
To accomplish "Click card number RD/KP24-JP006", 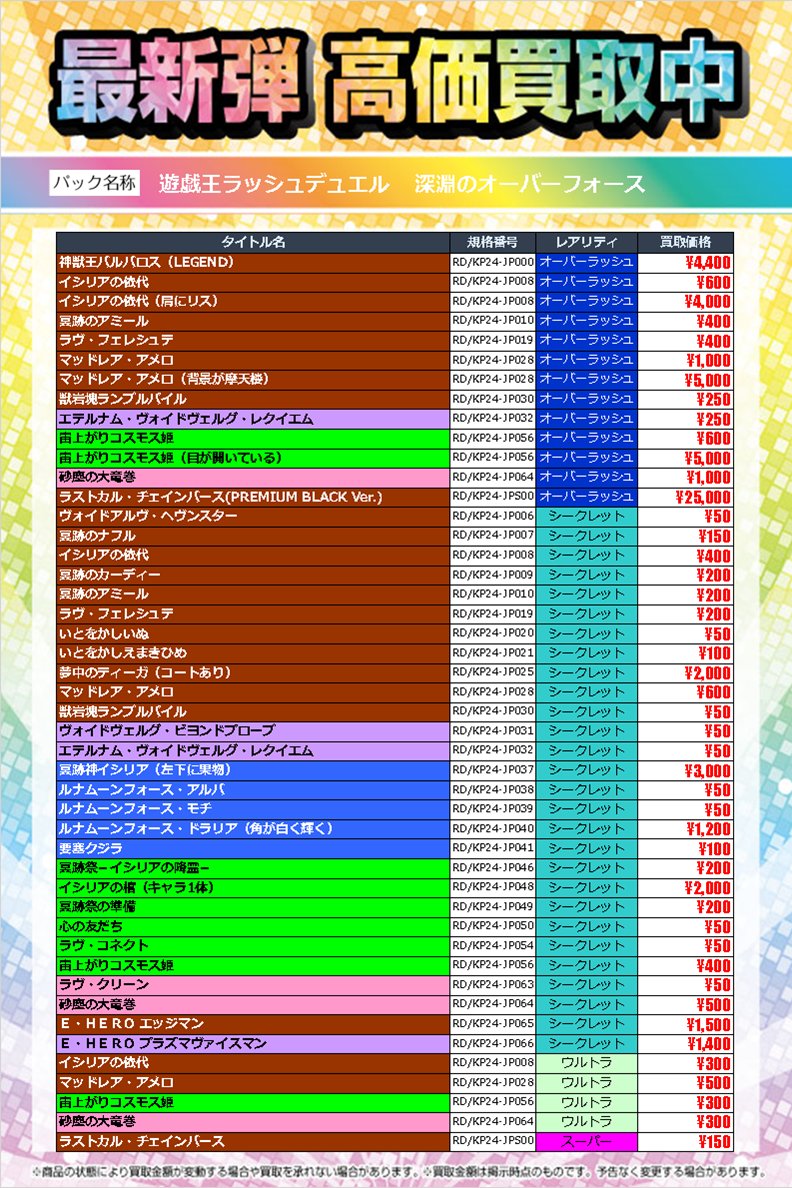I will (x=493, y=516).
